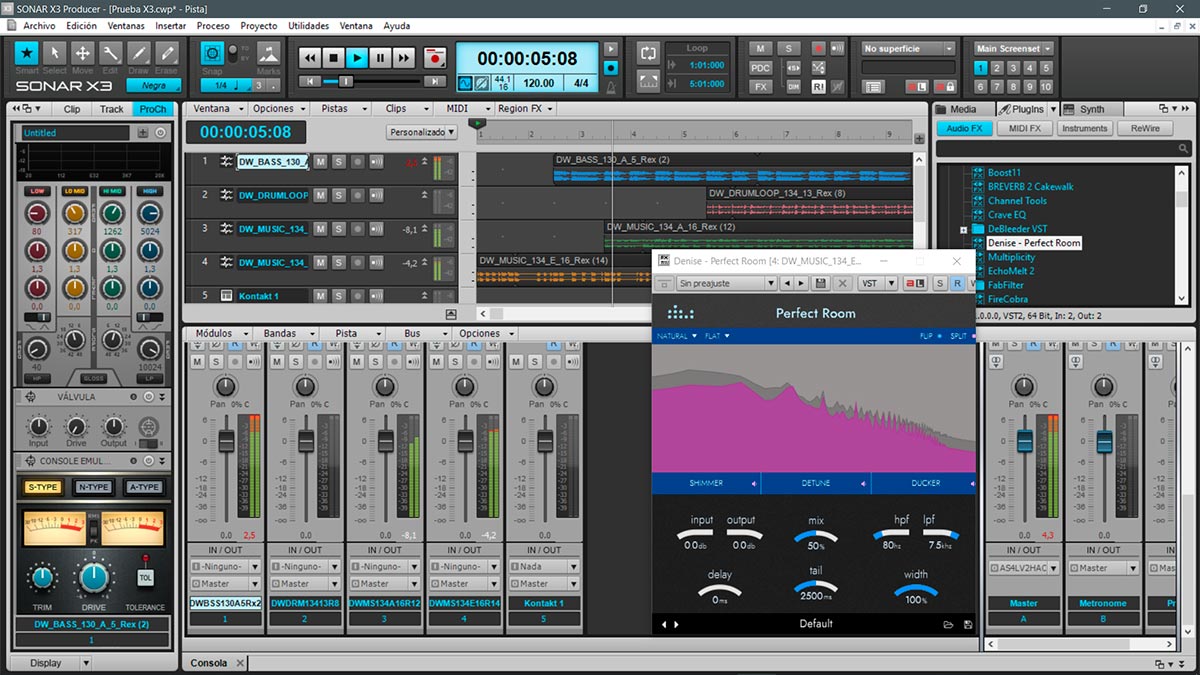This screenshot has width=1200, height=675.
Task: Stop playback in the transport
Action: pyautogui.click(x=334, y=58)
